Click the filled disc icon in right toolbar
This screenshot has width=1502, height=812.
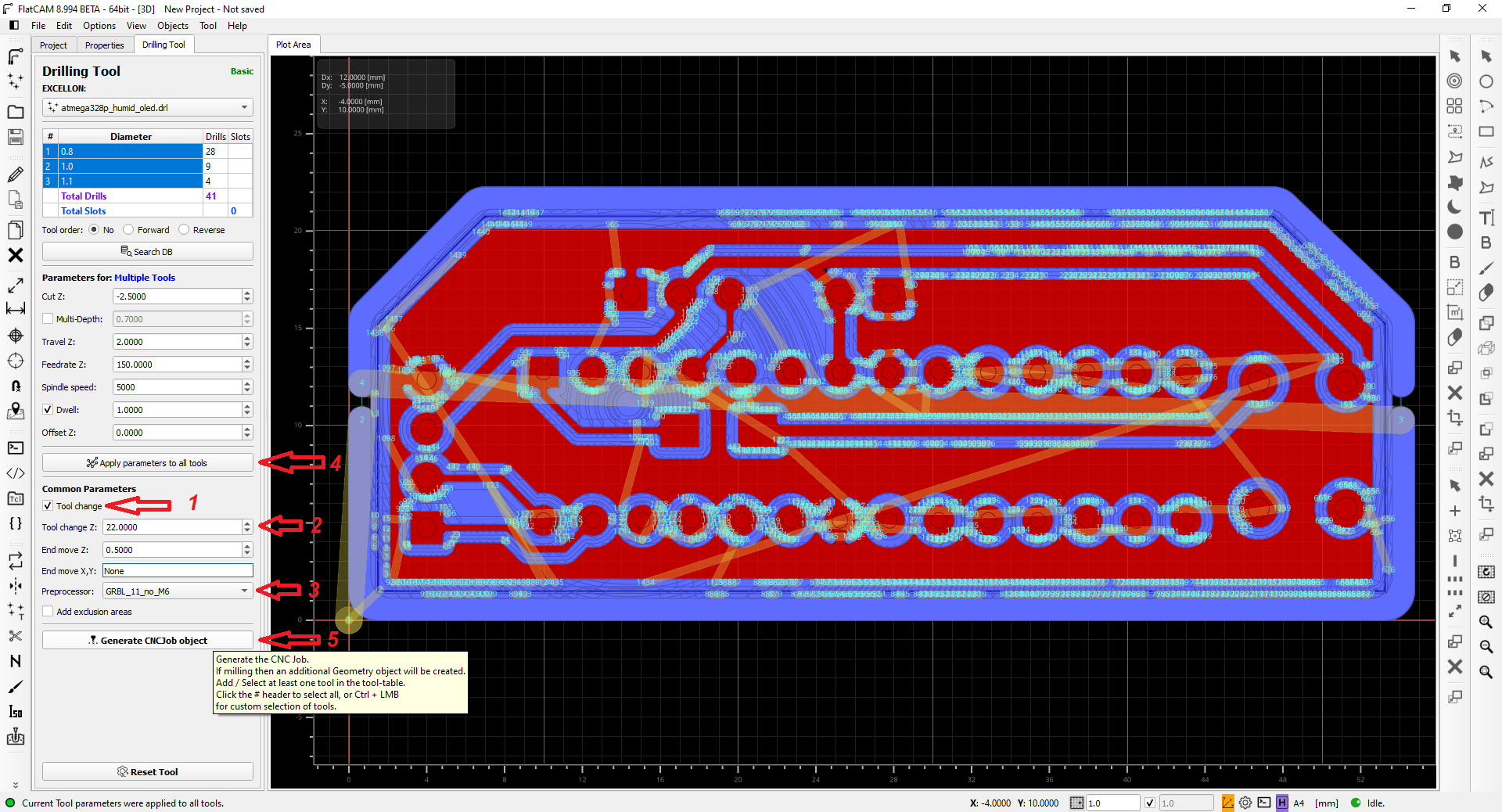[x=1454, y=232]
